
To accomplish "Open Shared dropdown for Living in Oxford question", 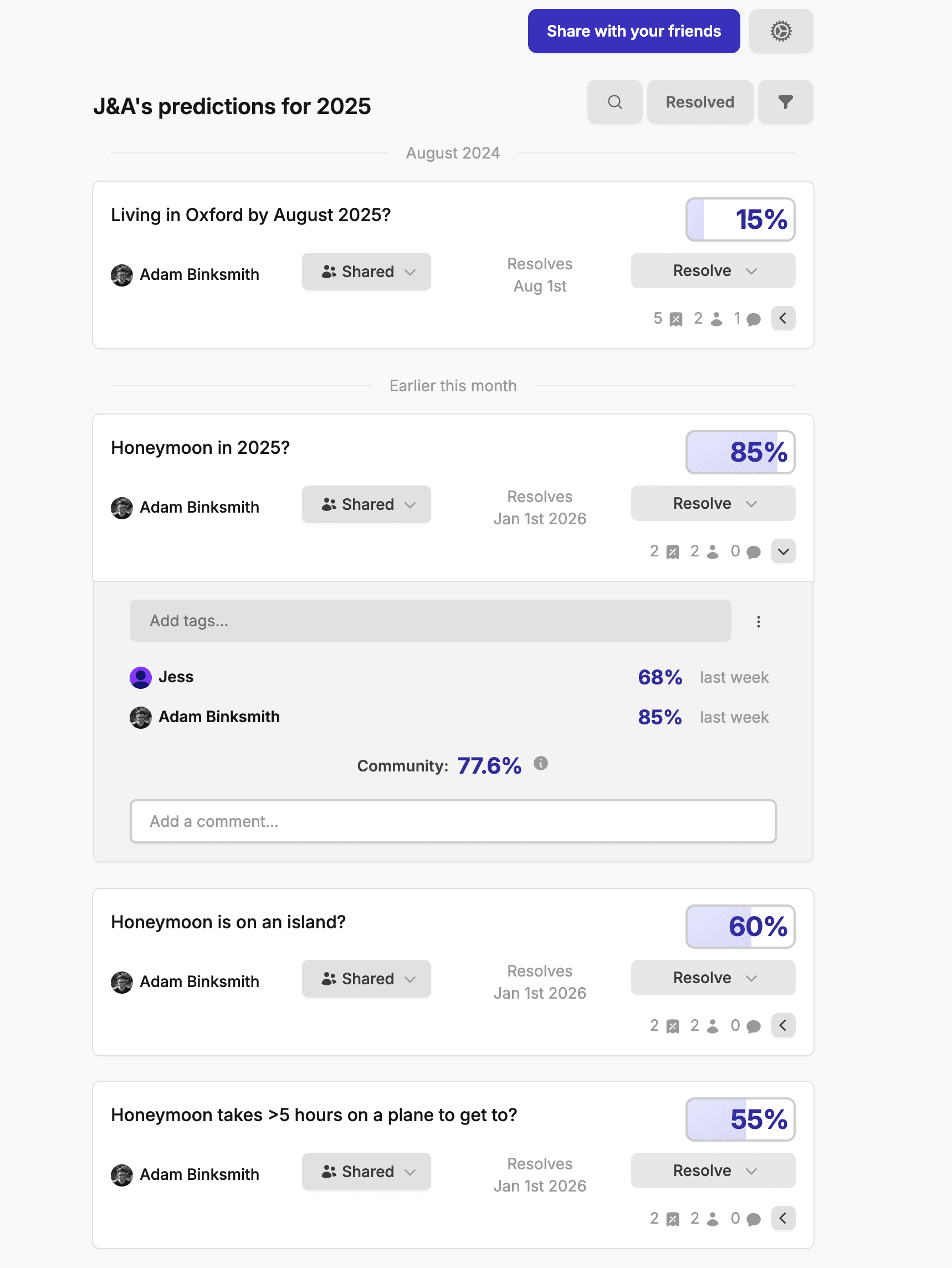I will tap(366, 272).
